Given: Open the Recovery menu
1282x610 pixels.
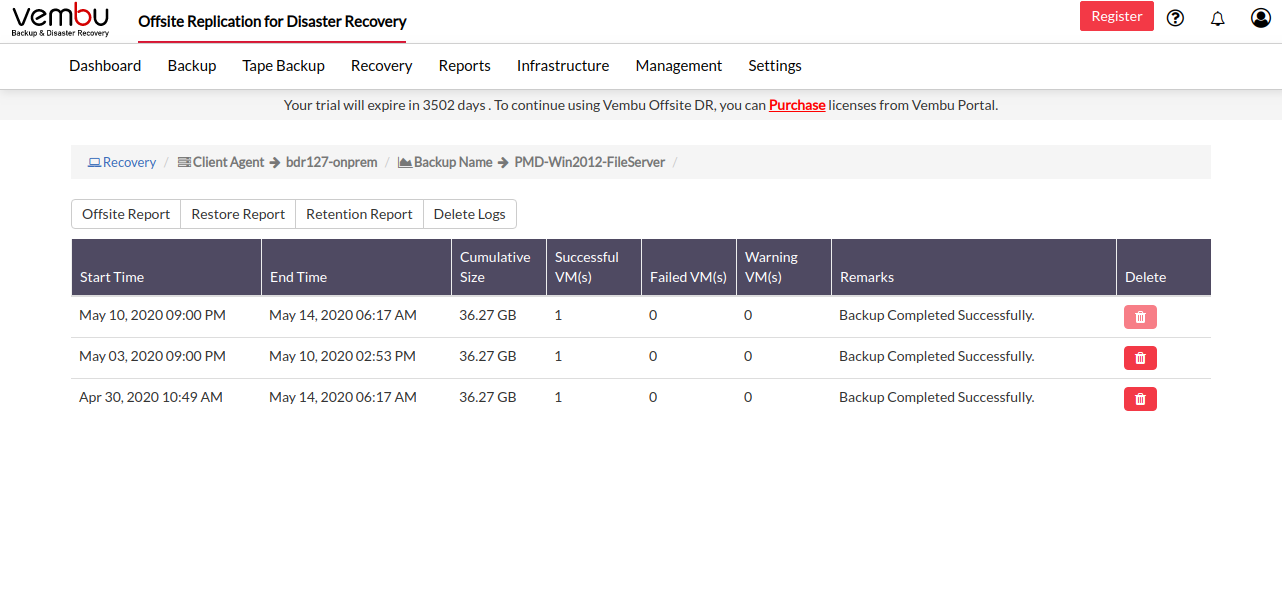Looking at the screenshot, I should click(x=381, y=66).
